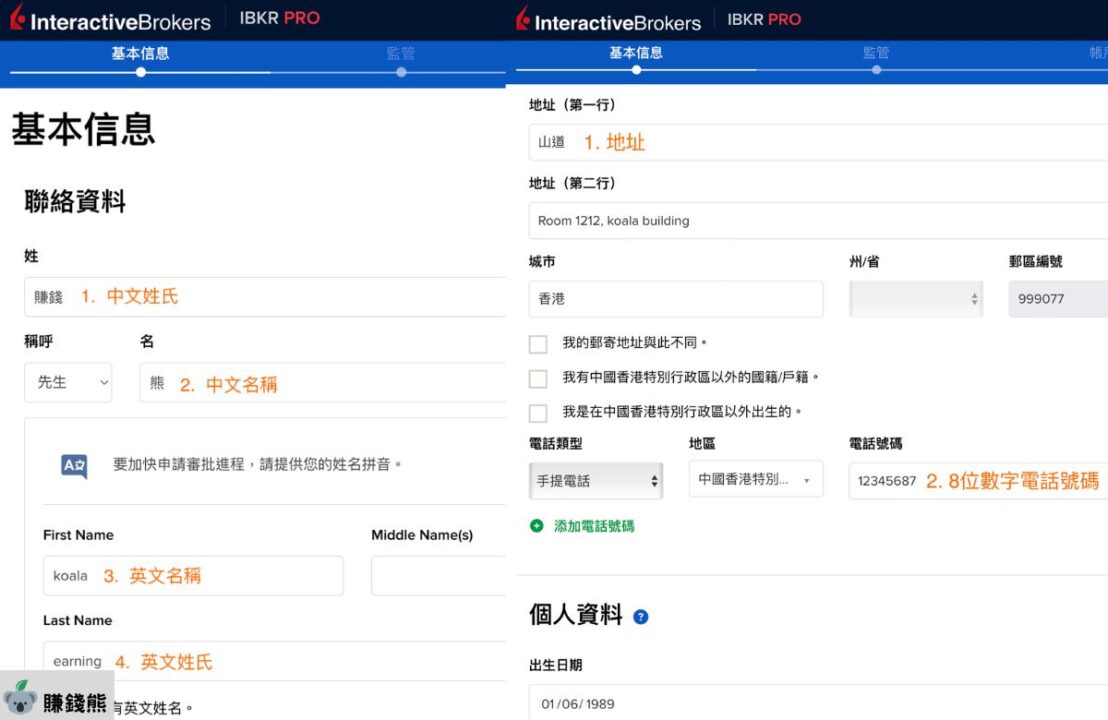The width and height of the screenshot is (1108, 720).
Task: Click the 地址(第二行) field with Room 1212
Action: click(818, 220)
